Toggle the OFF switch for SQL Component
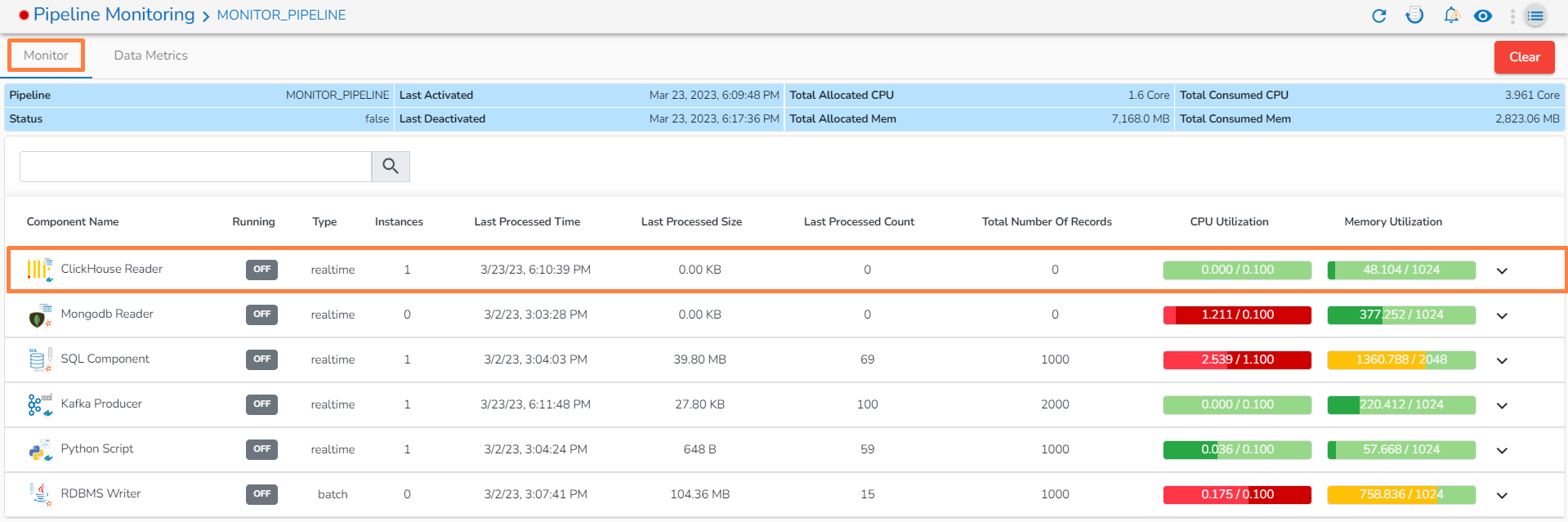 pyautogui.click(x=261, y=359)
